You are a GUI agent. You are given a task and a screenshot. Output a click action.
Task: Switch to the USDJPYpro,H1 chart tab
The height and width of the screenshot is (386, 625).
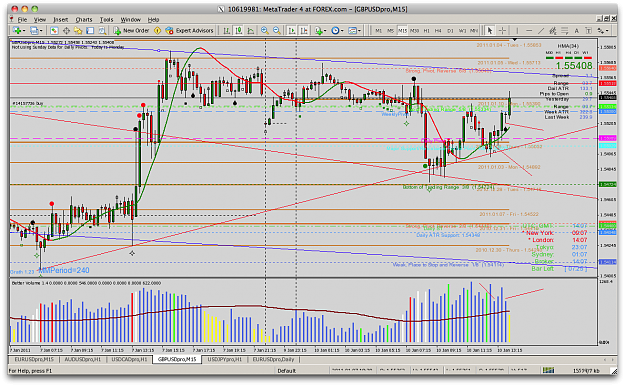(224, 359)
